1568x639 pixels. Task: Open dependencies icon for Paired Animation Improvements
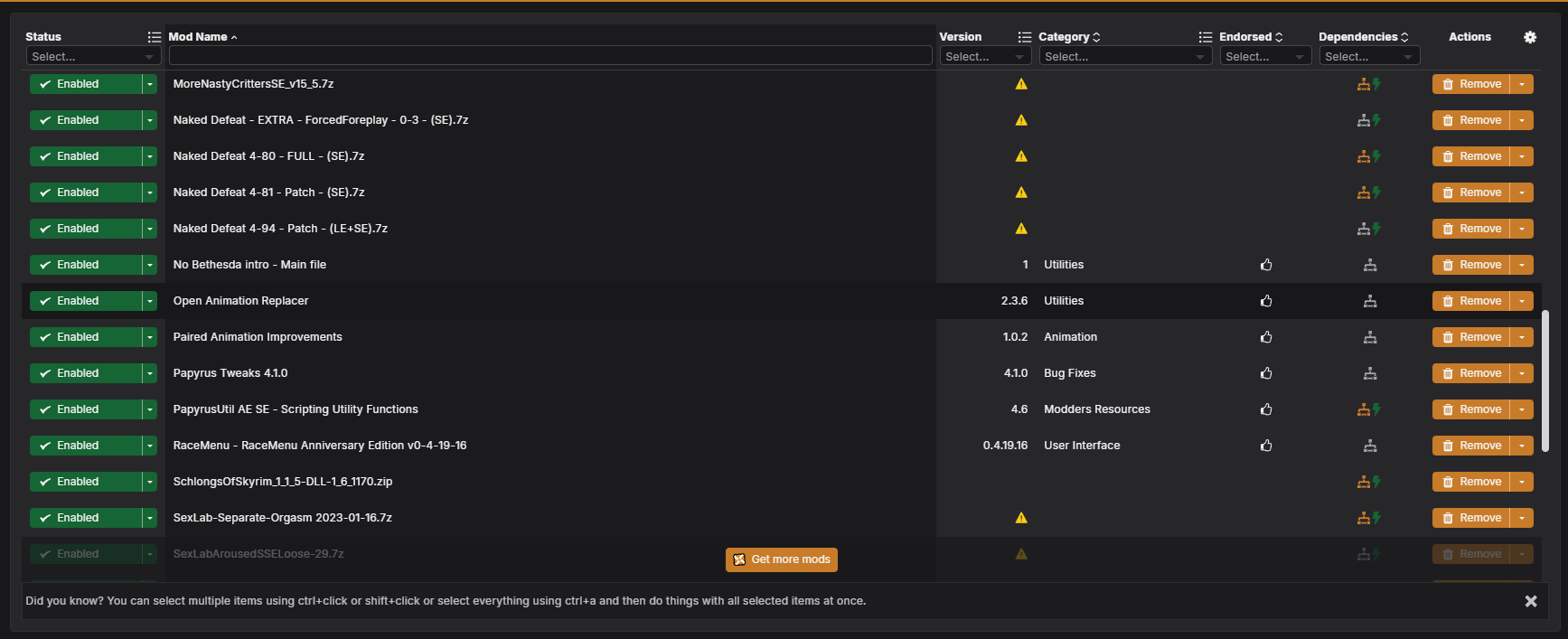click(x=1370, y=337)
